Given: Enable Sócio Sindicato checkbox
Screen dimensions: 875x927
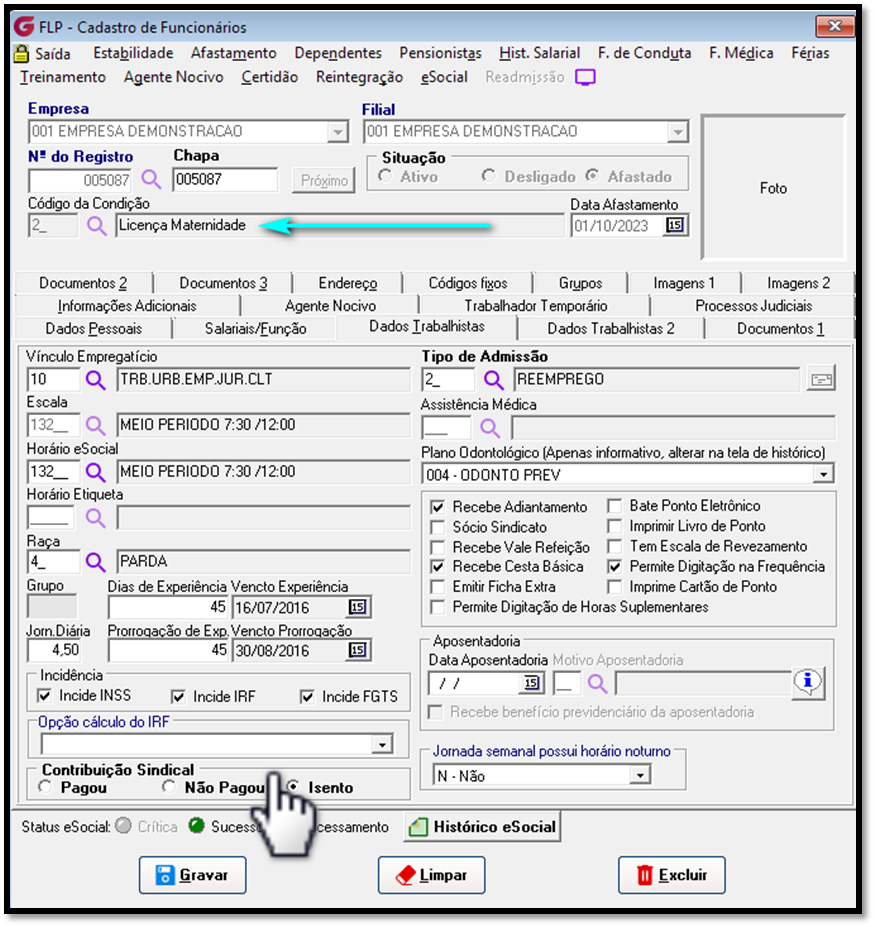Looking at the screenshot, I should click(x=438, y=527).
